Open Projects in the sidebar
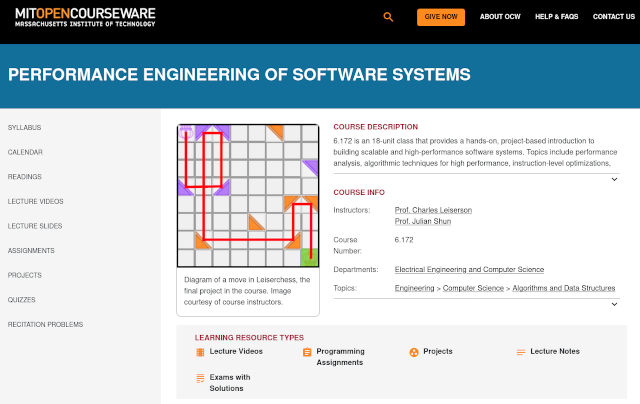This screenshot has width=640, height=404. [25, 275]
